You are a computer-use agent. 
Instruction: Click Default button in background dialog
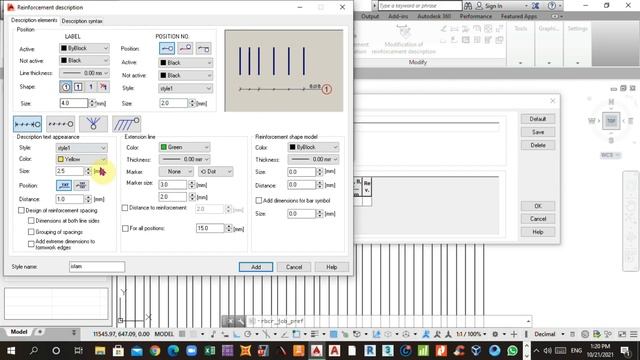(538, 119)
